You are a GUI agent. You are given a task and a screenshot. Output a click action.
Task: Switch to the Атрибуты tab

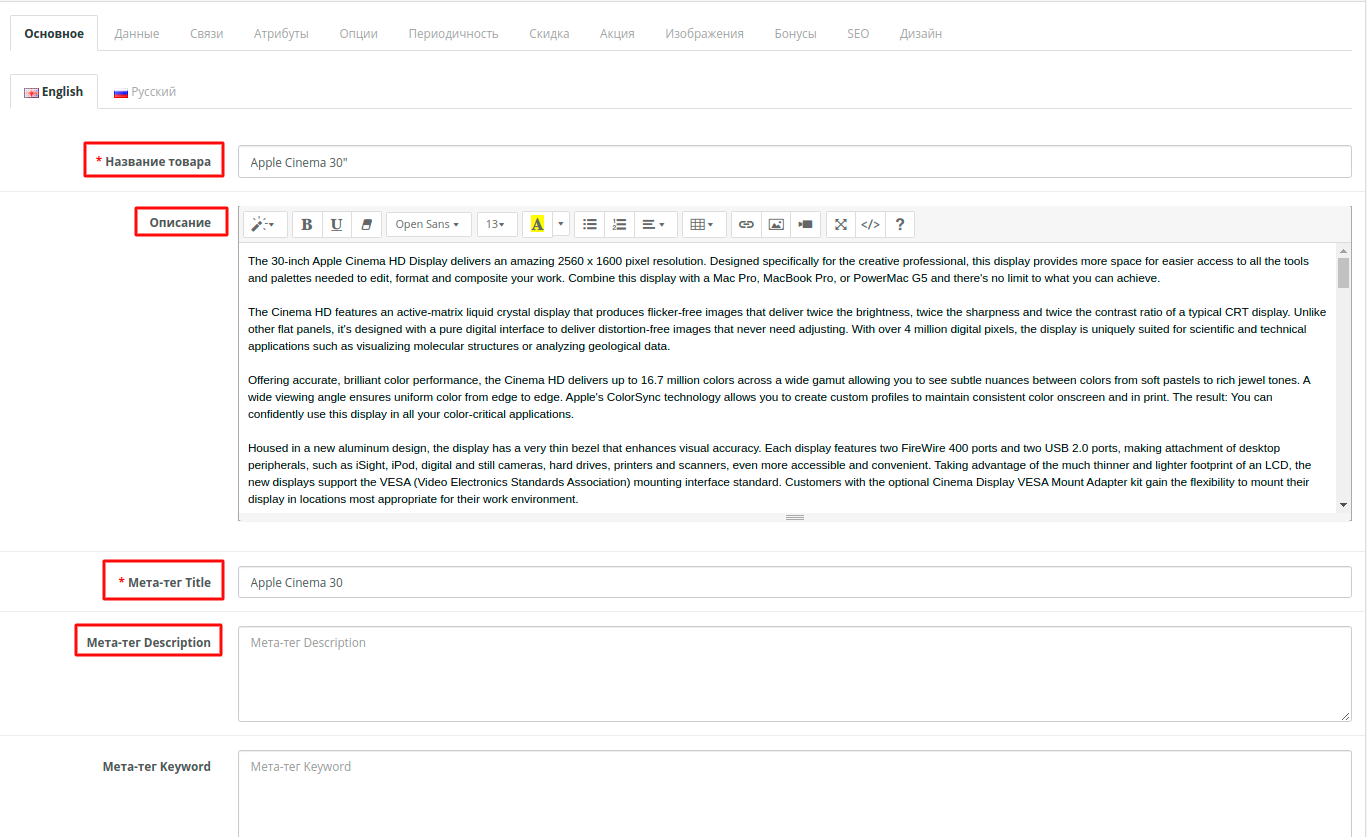tap(281, 33)
